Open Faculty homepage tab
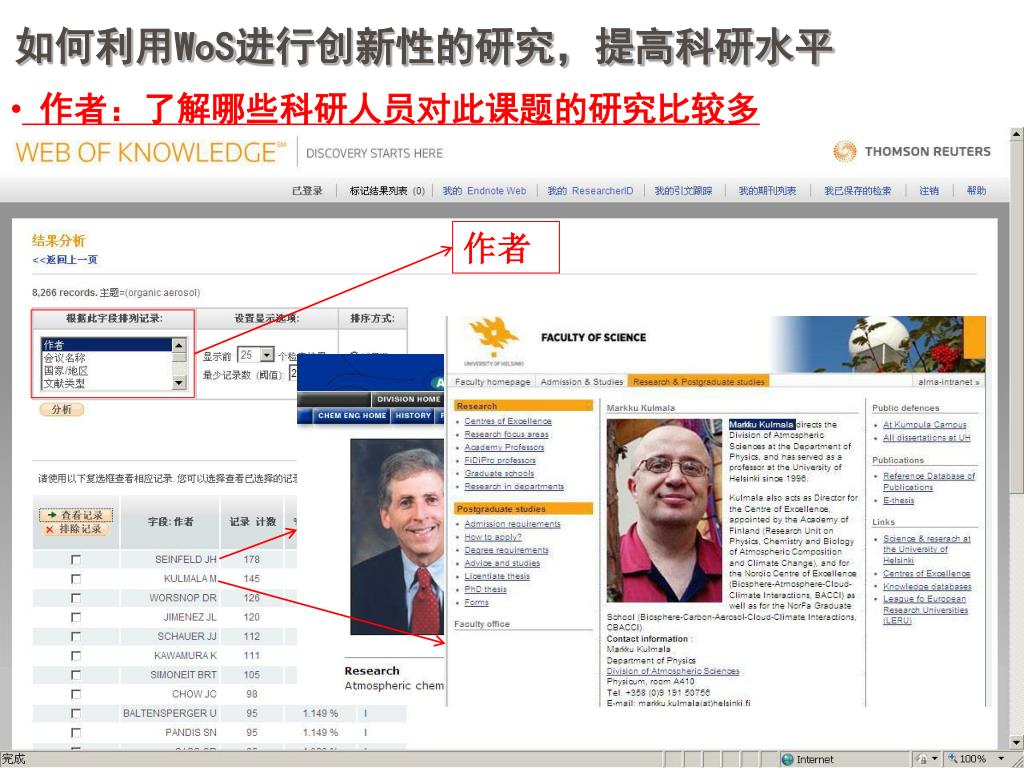The width and height of the screenshot is (1024, 768). (492, 381)
